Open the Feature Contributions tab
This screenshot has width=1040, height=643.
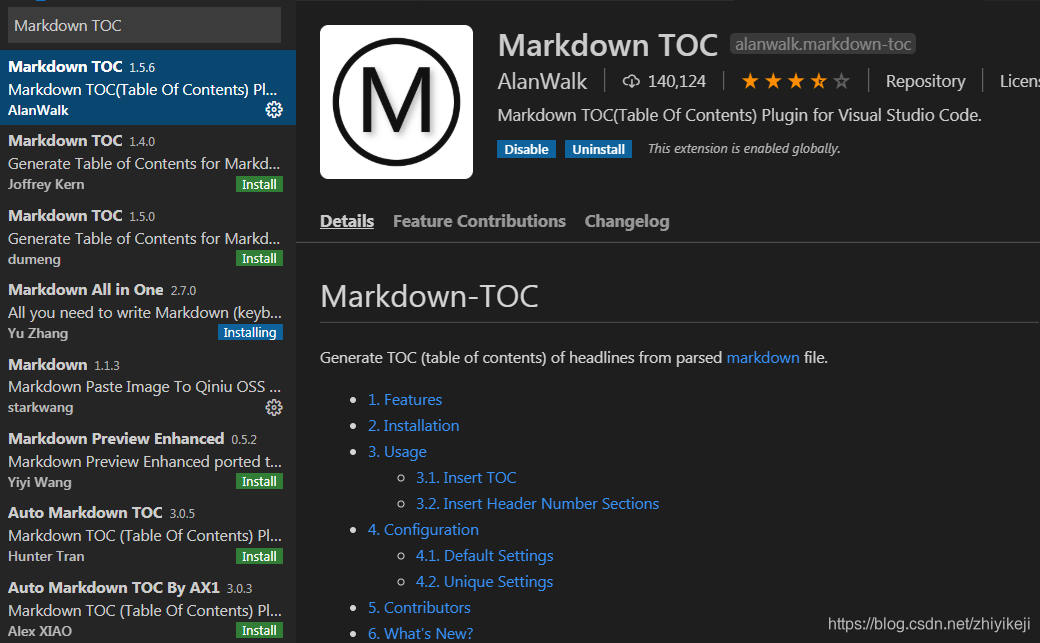pyautogui.click(x=479, y=221)
